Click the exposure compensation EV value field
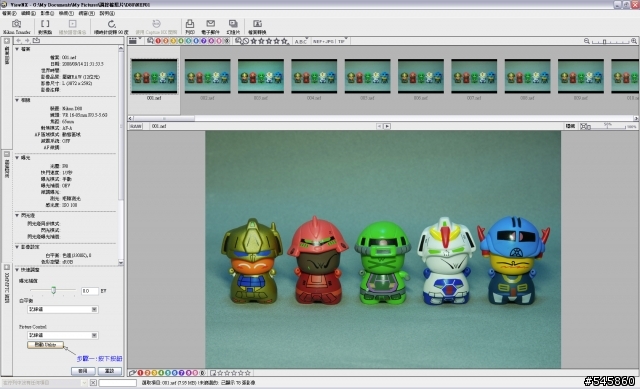640x389 pixels. coord(90,291)
